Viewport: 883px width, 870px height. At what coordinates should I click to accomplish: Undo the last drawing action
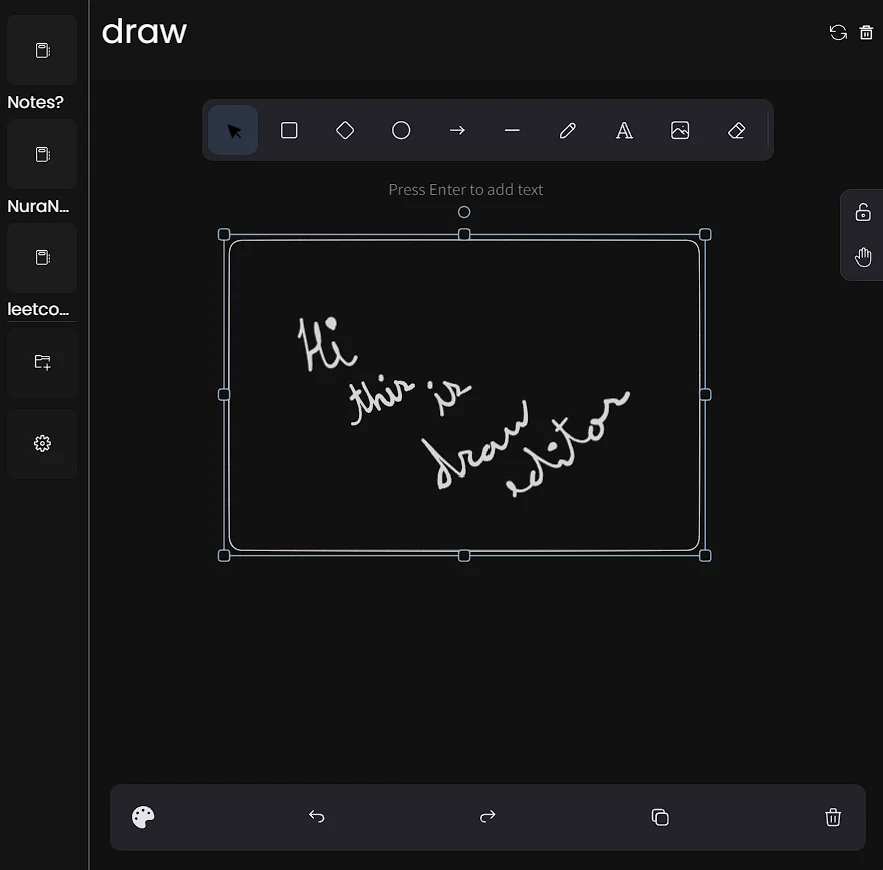[x=316, y=817]
